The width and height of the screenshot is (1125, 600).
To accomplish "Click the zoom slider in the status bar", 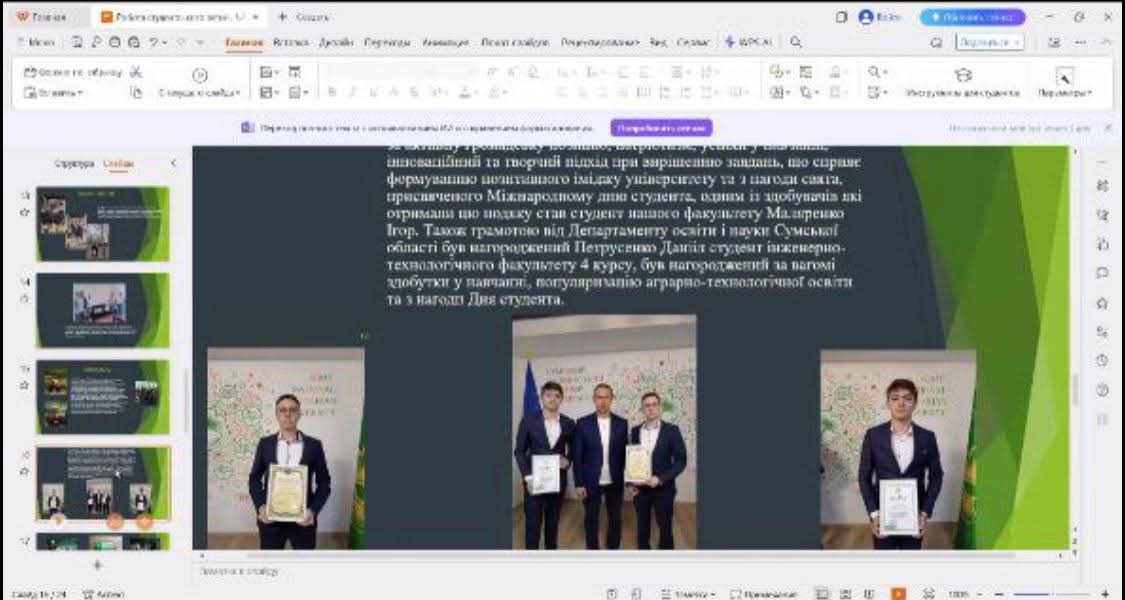I will pos(1040,593).
